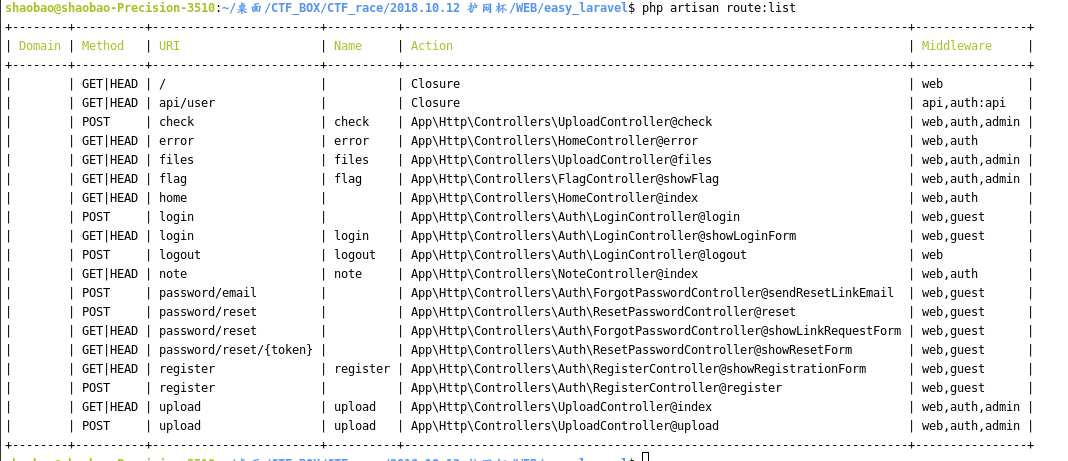Click 'web,auth' middleware in the note row
The width and height of the screenshot is (1068, 461).
tap(949, 274)
